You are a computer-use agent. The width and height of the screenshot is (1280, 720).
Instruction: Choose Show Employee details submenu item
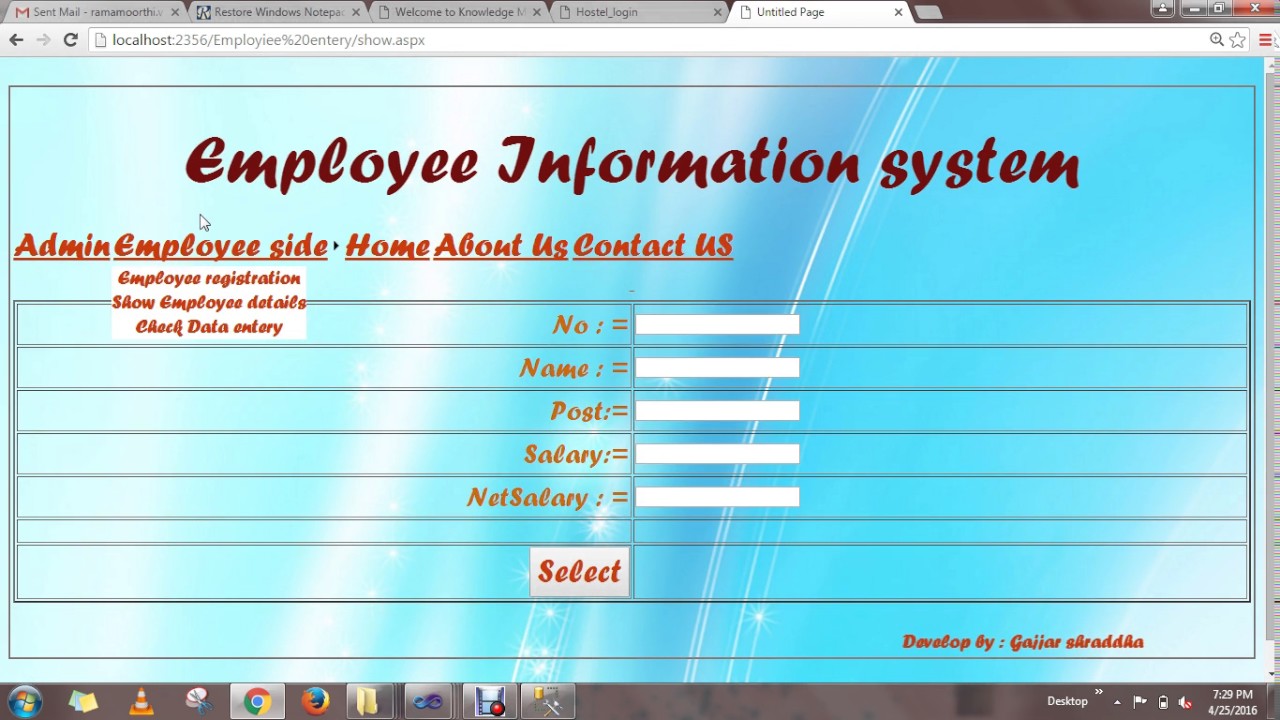(x=209, y=302)
